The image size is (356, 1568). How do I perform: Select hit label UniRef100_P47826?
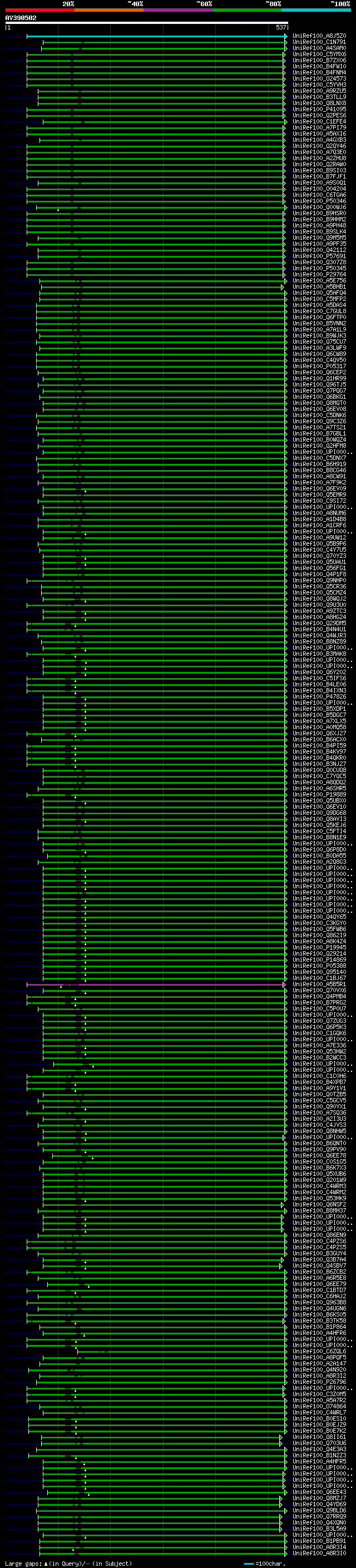pyautogui.click(x=319, y=697)
